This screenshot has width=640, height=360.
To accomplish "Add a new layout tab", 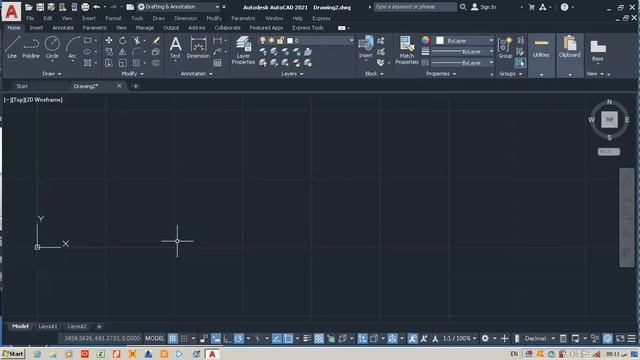I will [x=99, y=327].
